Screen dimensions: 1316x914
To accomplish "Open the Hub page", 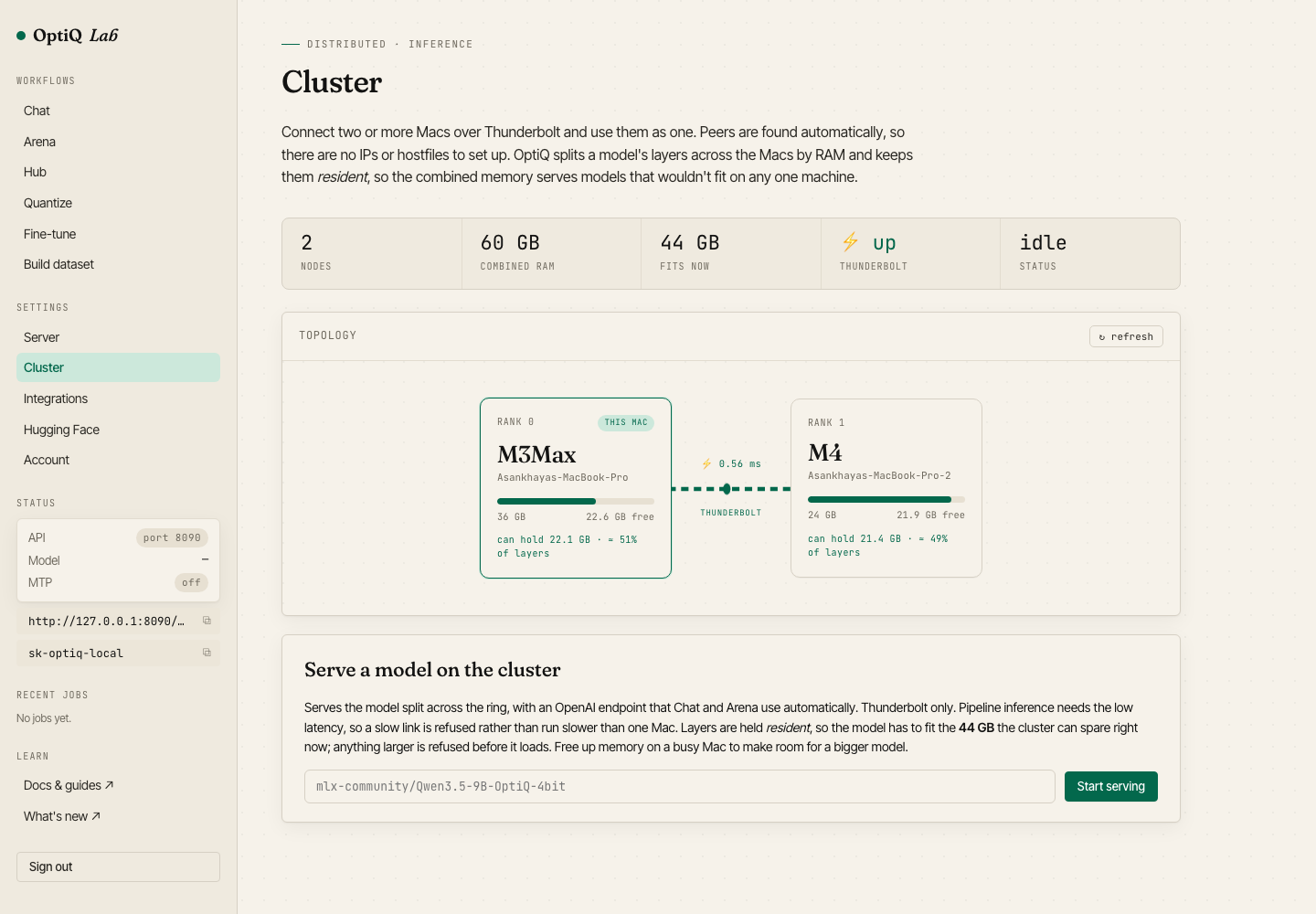I will pos(118,172).
